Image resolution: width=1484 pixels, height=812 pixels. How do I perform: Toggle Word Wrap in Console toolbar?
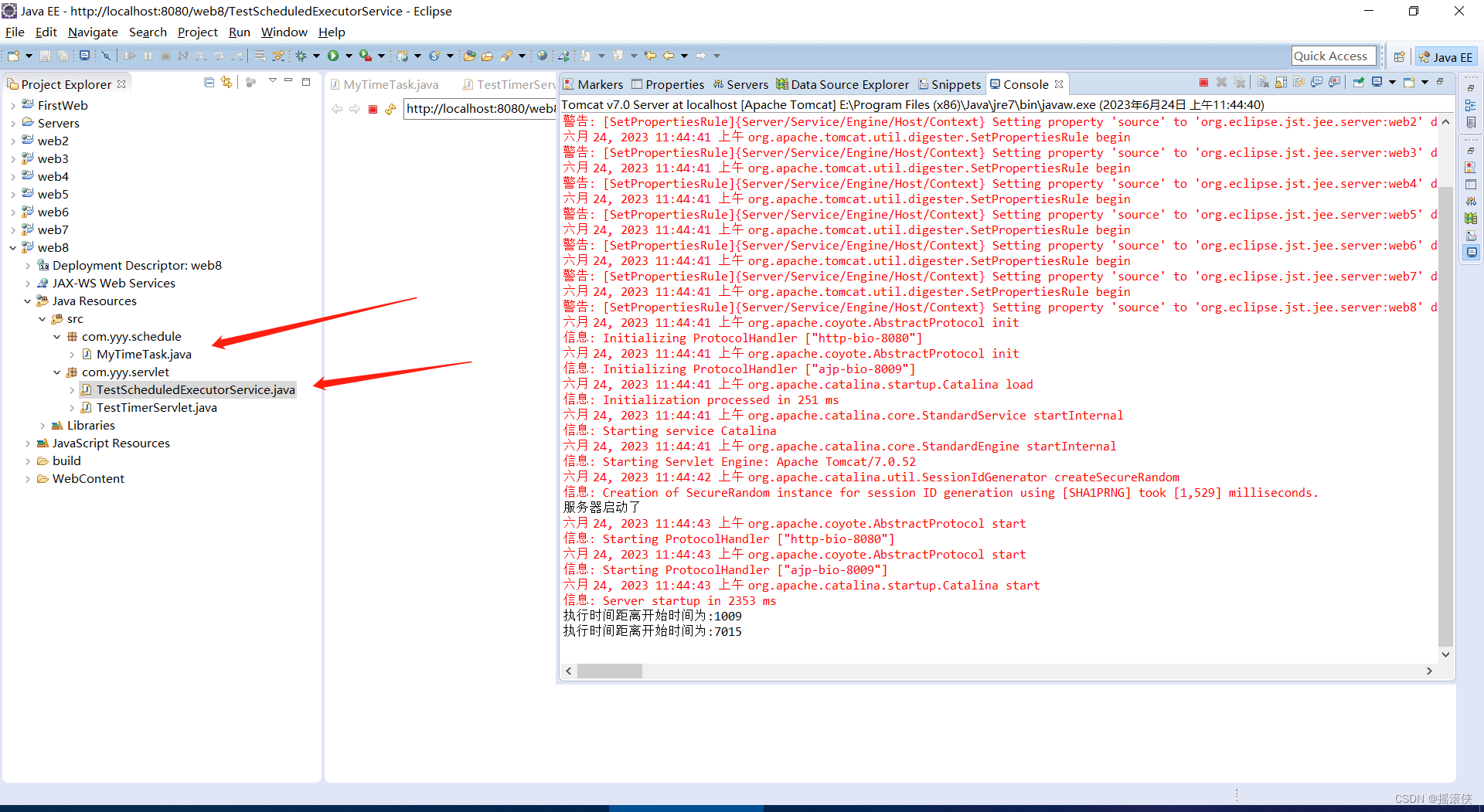1298,82
